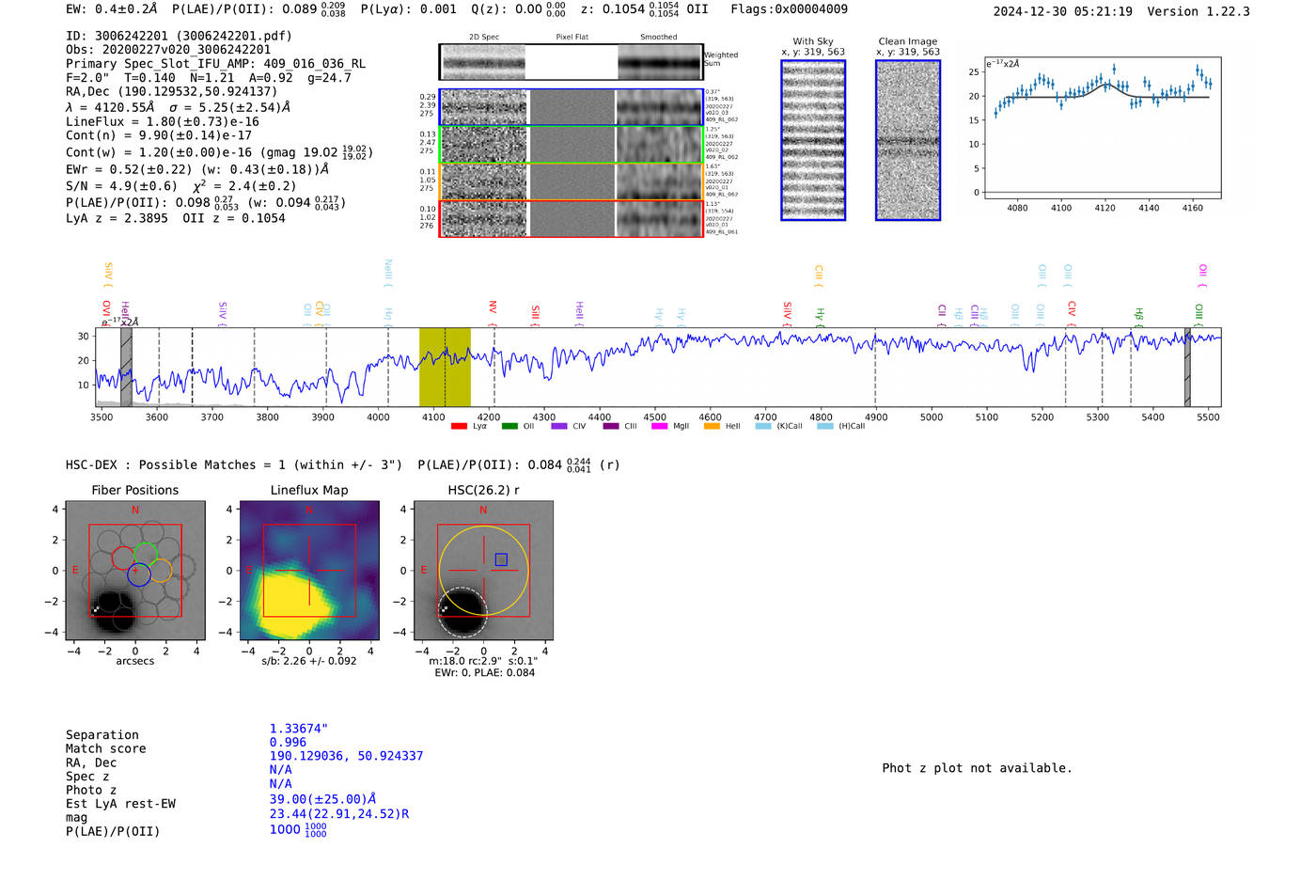Click the blue RA, Dec coordinates value

(x=346, y=756)
